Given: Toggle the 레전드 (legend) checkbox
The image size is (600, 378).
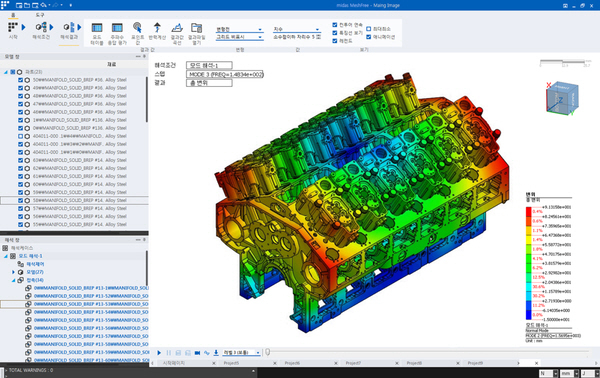Looking at the screenshot, I should [x=335, y=41].
